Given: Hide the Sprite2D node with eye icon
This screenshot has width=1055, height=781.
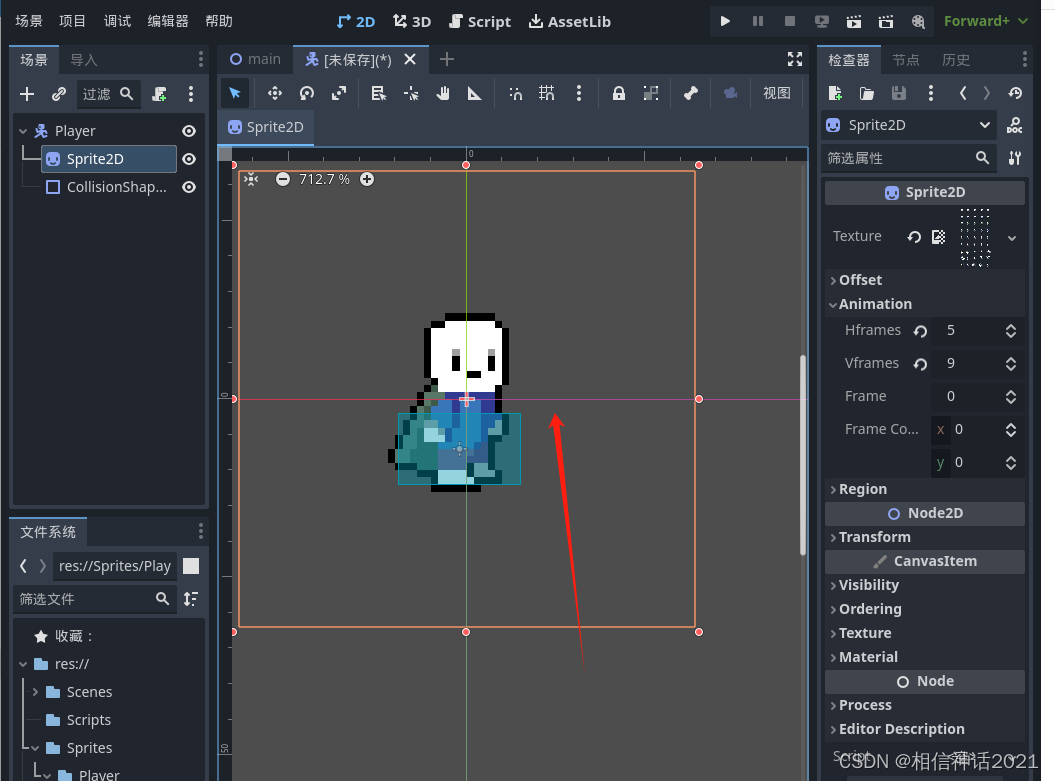Looking at the screenshot, I should click(188, 159).
